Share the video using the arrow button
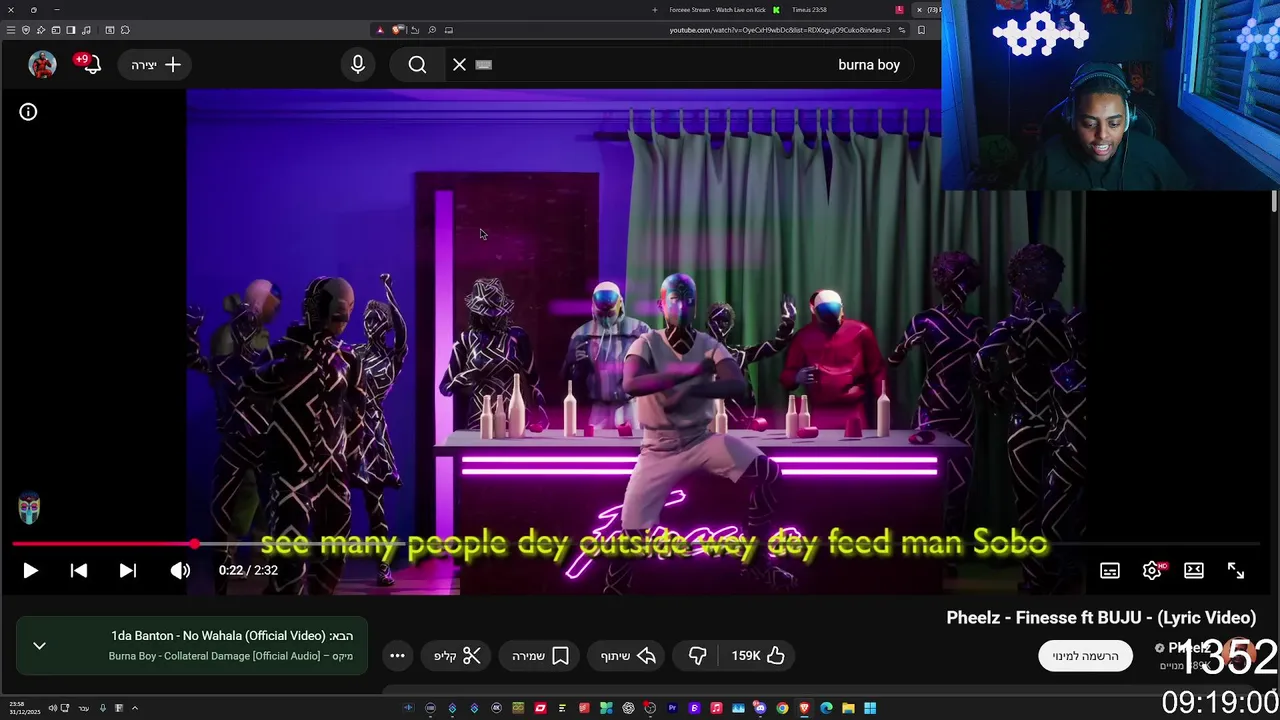 point(628,656)
